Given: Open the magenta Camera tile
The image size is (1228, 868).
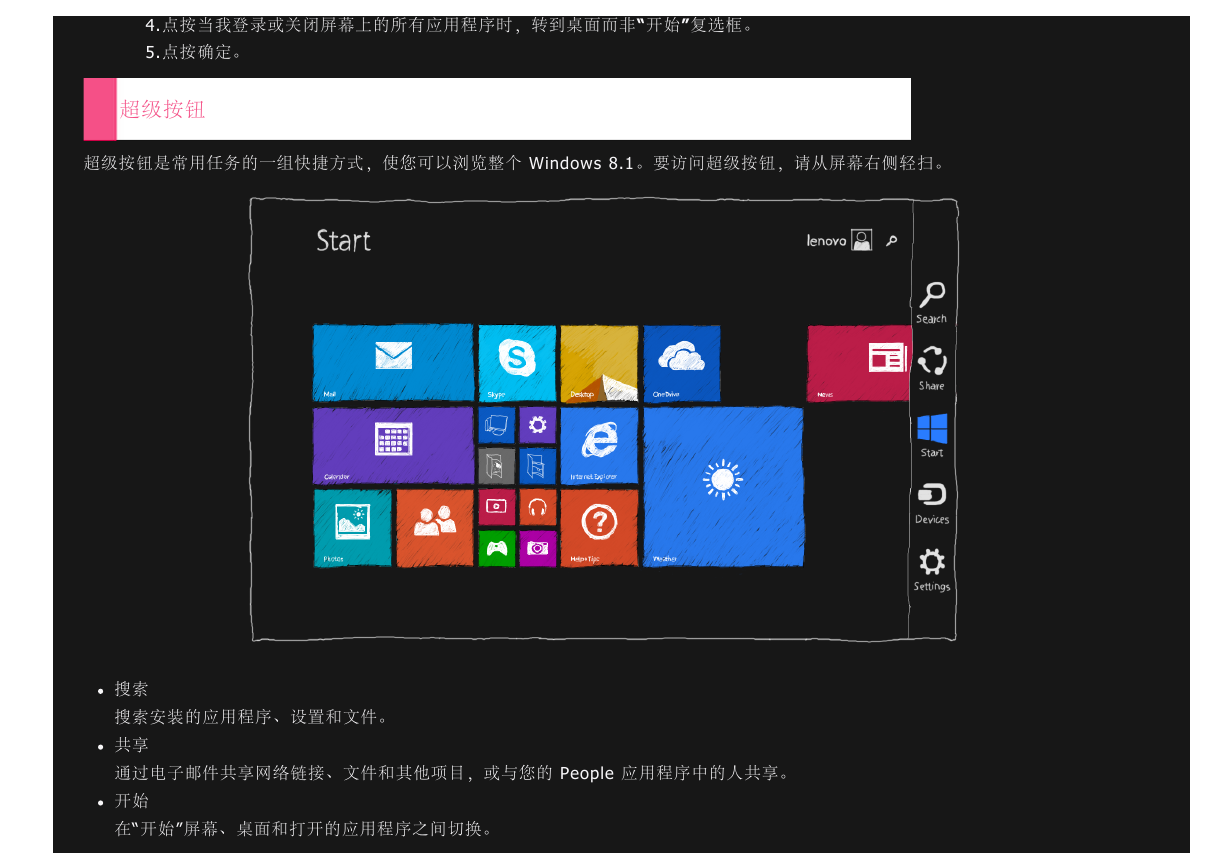Looking at the screenshot, I should (x=537, y=548).
